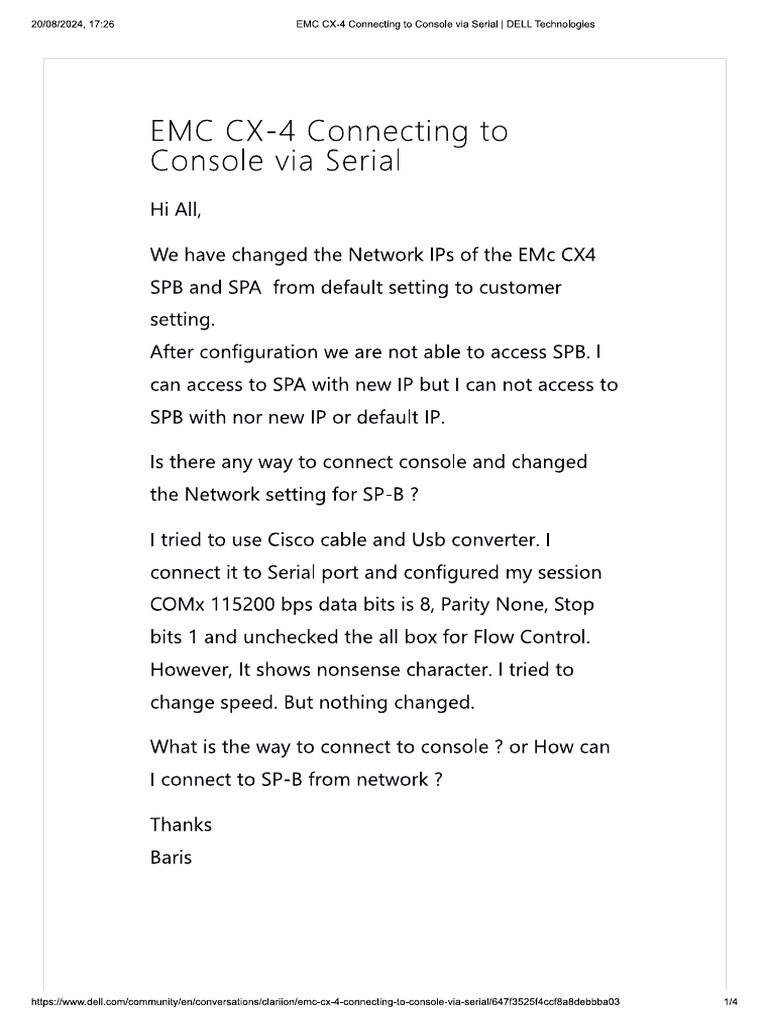Click the 'Hi All,' greeting text
Screen dimensions: 768x1024
[182, 211]
